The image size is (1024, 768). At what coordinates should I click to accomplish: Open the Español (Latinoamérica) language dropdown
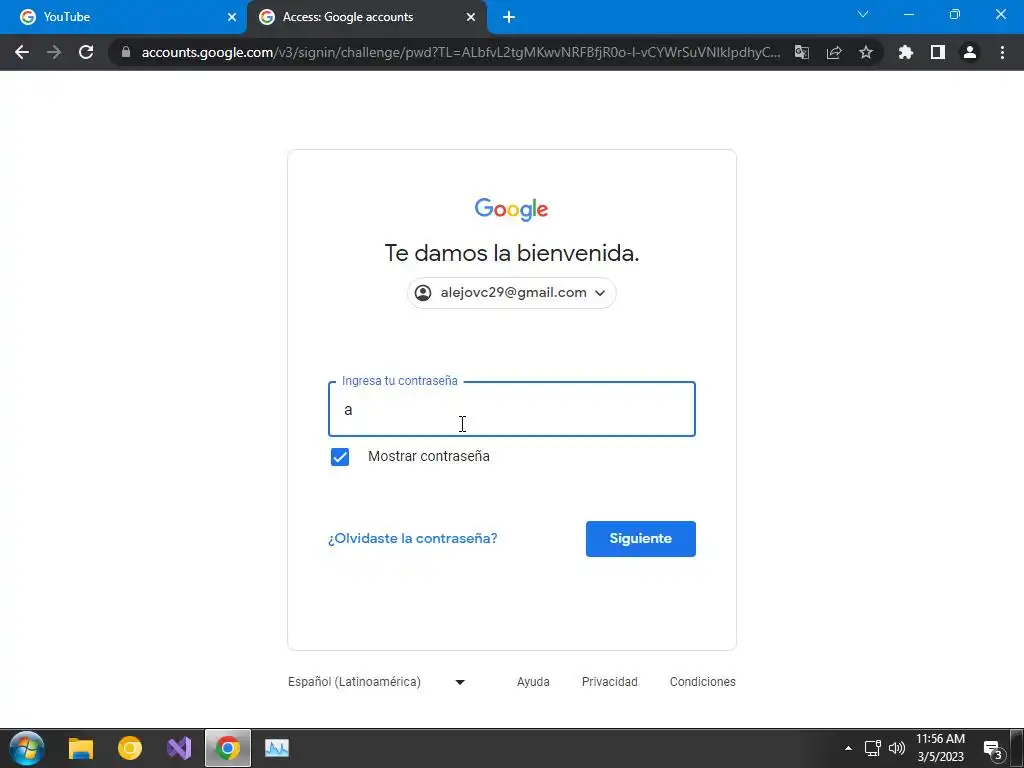pyautogui.click(x=376, y=682)
